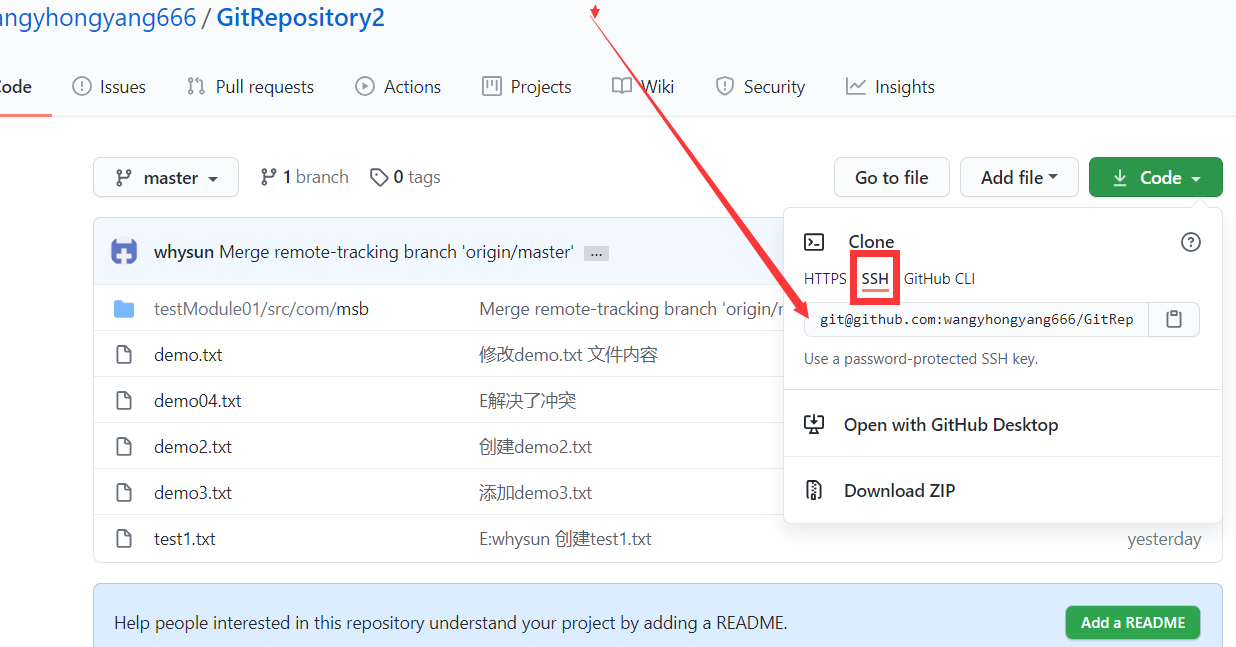Open the whysun author link
1236x647 pixels.
coord(184,252)
